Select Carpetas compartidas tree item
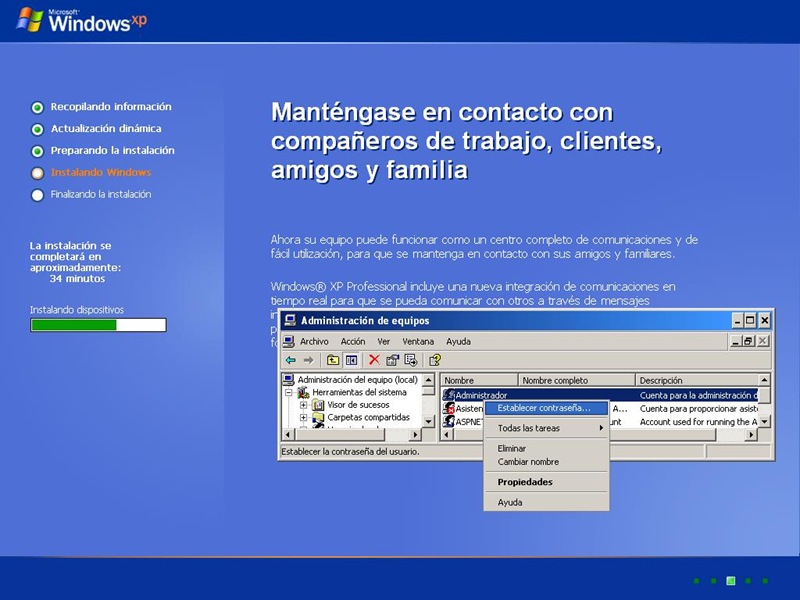 [368, 417]
